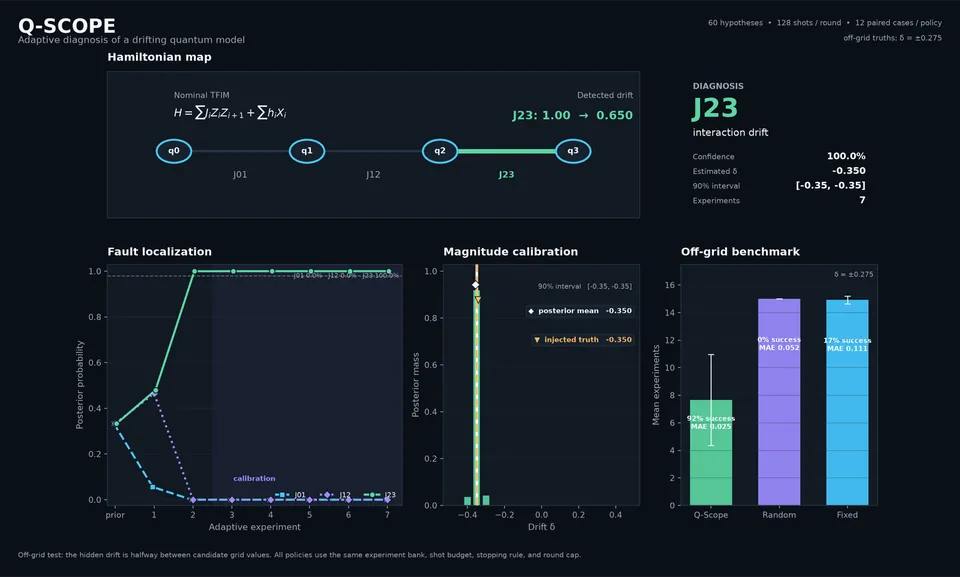Click the "interaction drift" label

tap(730, 132)
